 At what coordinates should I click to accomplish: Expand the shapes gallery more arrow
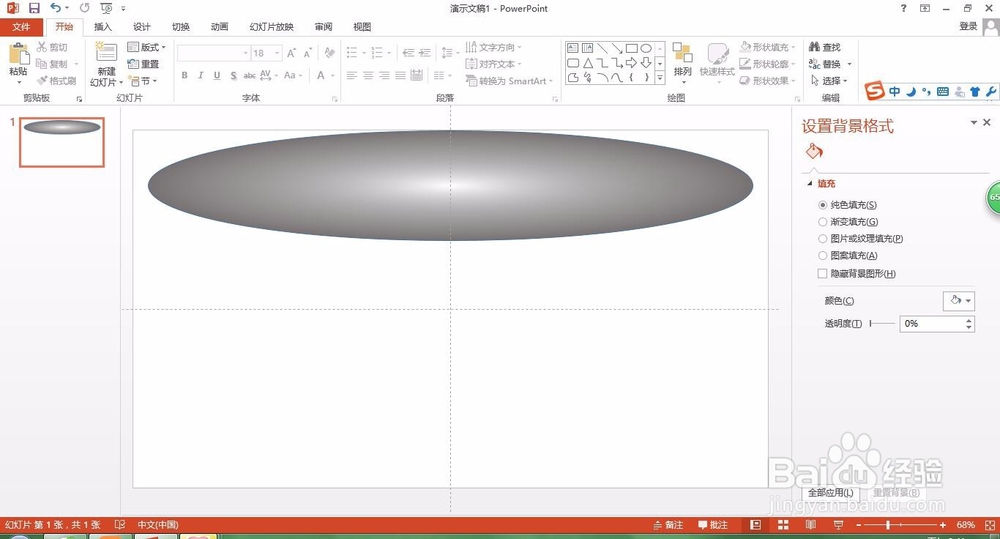point(660,78)
